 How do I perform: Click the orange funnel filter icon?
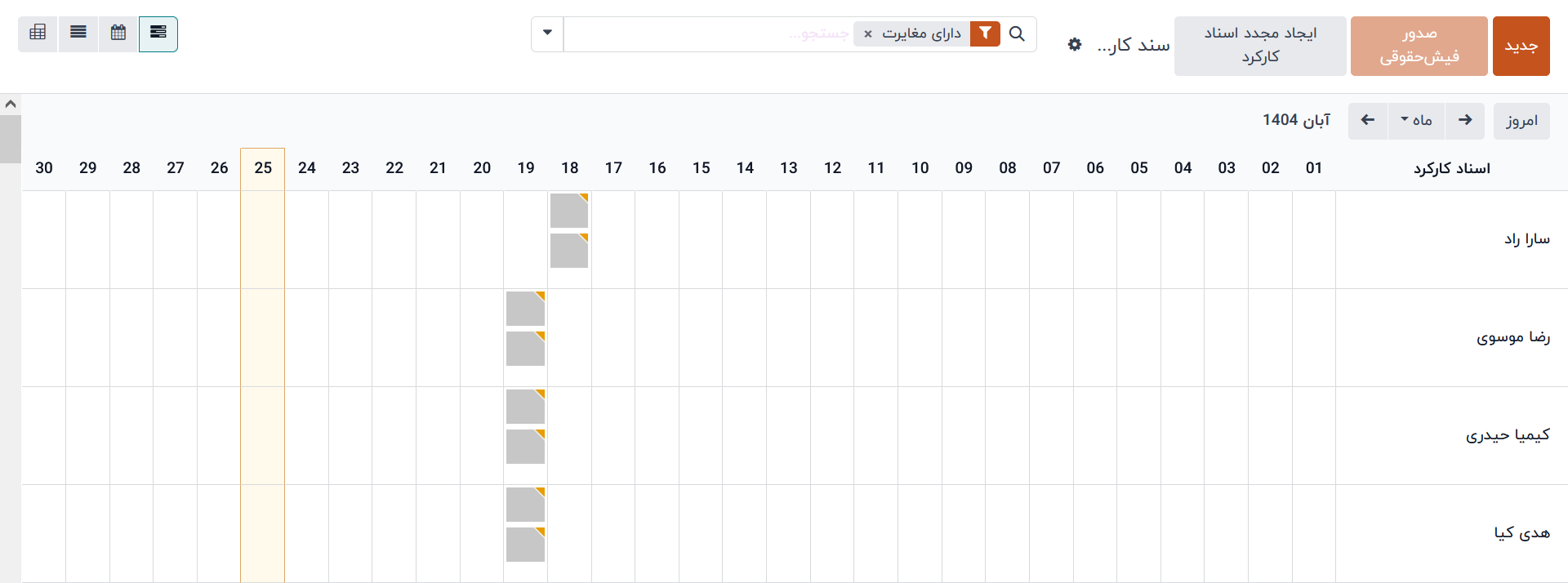tap(986, 33)
